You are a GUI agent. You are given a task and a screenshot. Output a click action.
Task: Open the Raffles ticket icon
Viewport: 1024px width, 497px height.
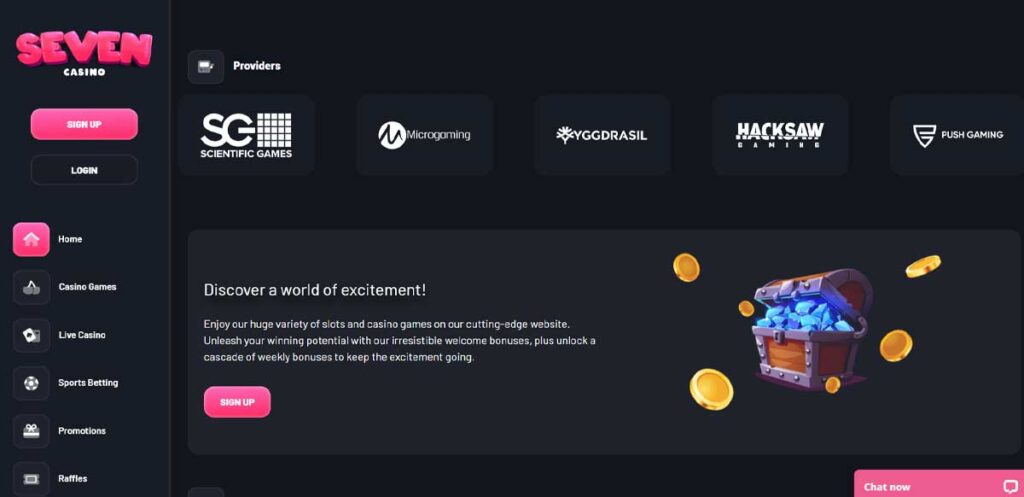tap(31, 479)
